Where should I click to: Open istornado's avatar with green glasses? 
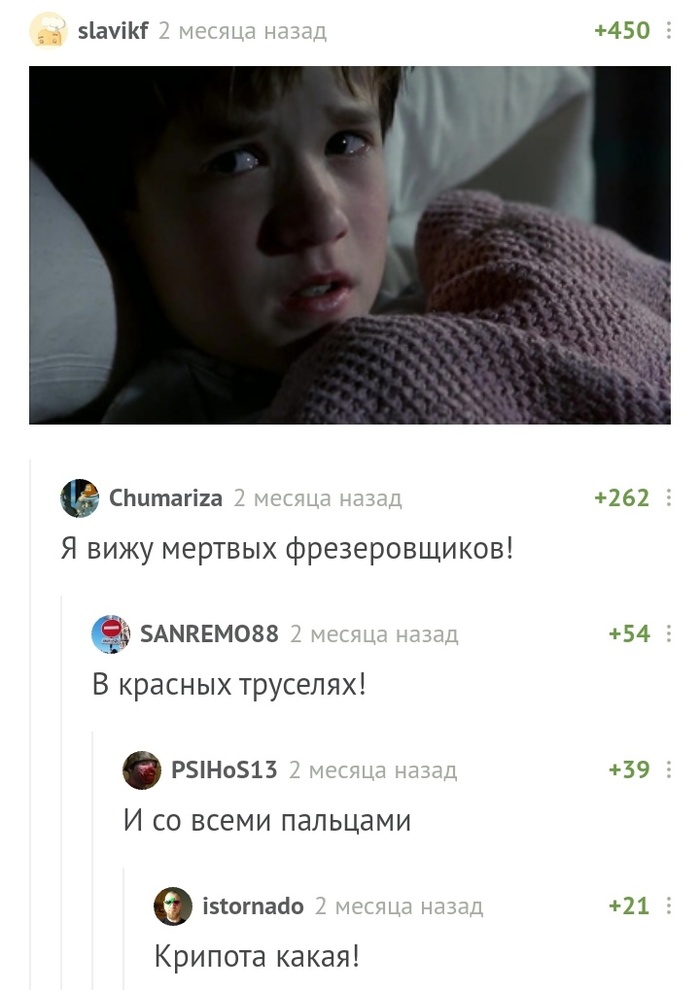pyautogui.click(x=173, y=906)
